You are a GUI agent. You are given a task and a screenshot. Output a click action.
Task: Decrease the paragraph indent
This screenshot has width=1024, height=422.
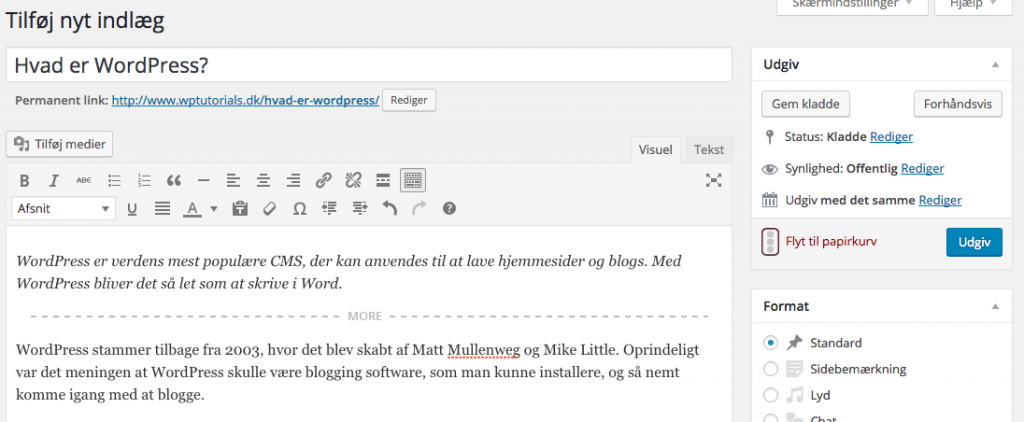[x=330, y=209]
